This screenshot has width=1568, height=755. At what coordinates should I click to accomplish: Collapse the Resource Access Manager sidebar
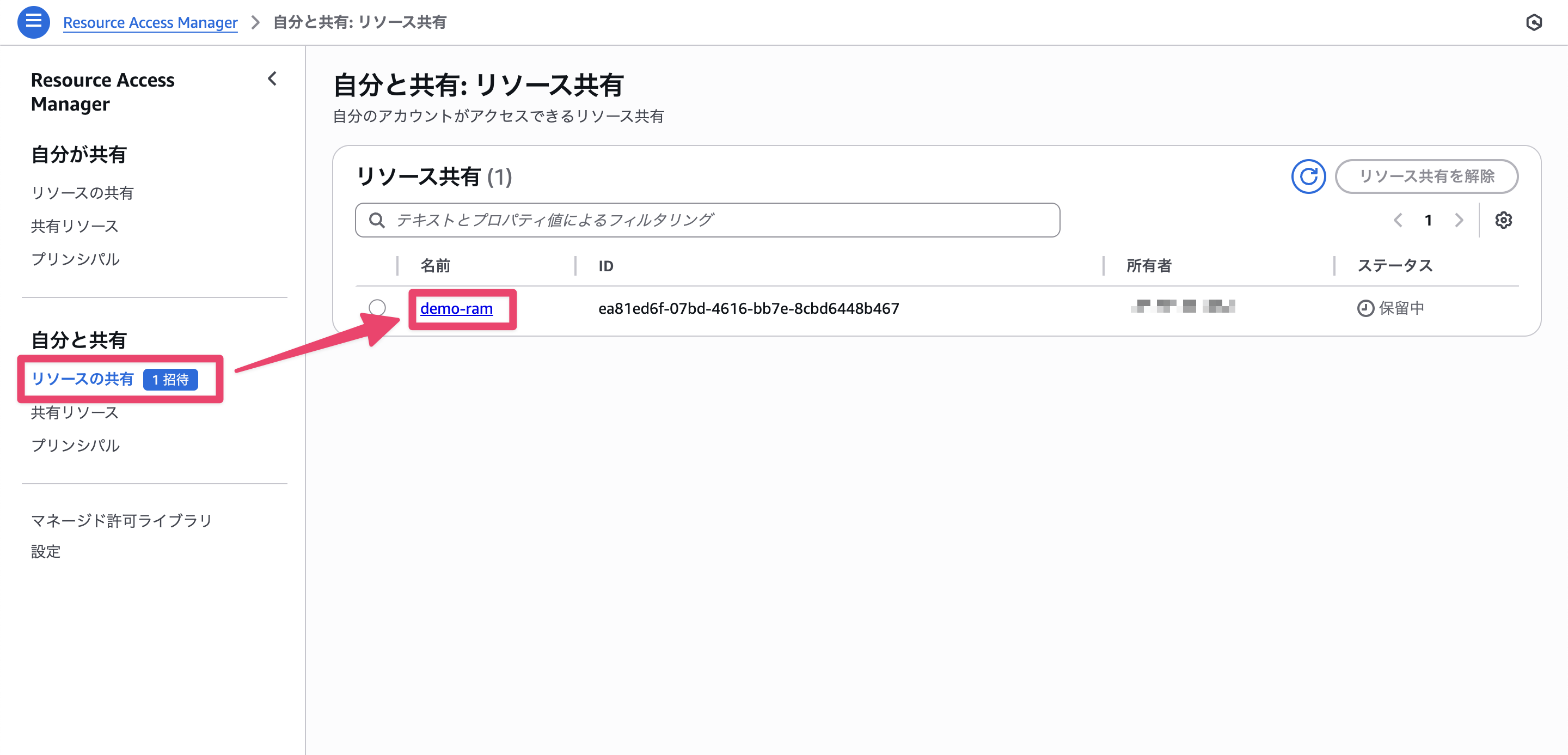[272, 78]
